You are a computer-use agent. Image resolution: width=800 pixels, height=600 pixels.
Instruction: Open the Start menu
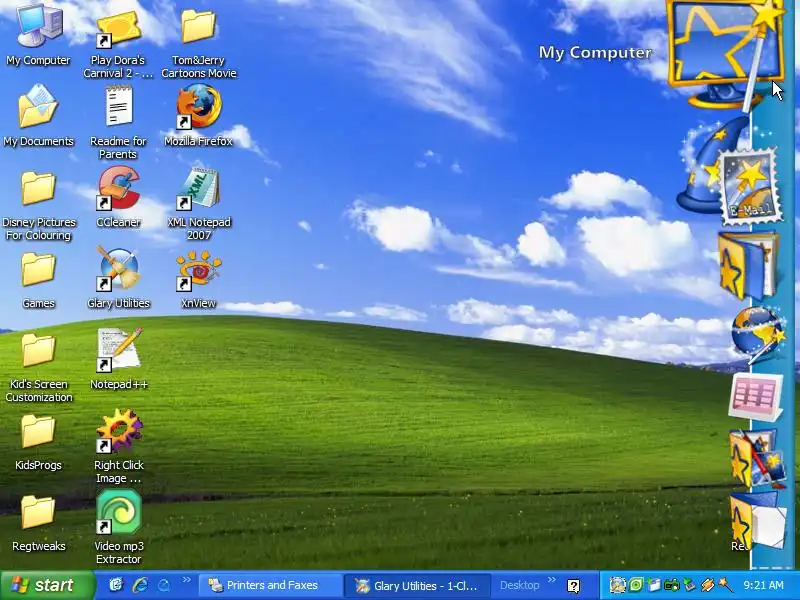pyautogui.click(x=46, y=585)
